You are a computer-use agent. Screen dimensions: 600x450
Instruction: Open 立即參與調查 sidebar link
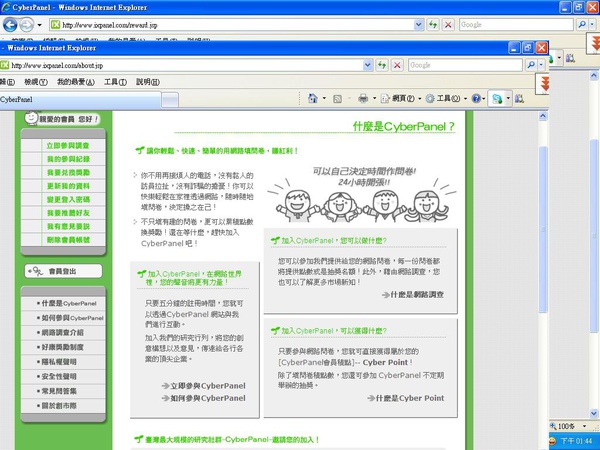point(68,145)
